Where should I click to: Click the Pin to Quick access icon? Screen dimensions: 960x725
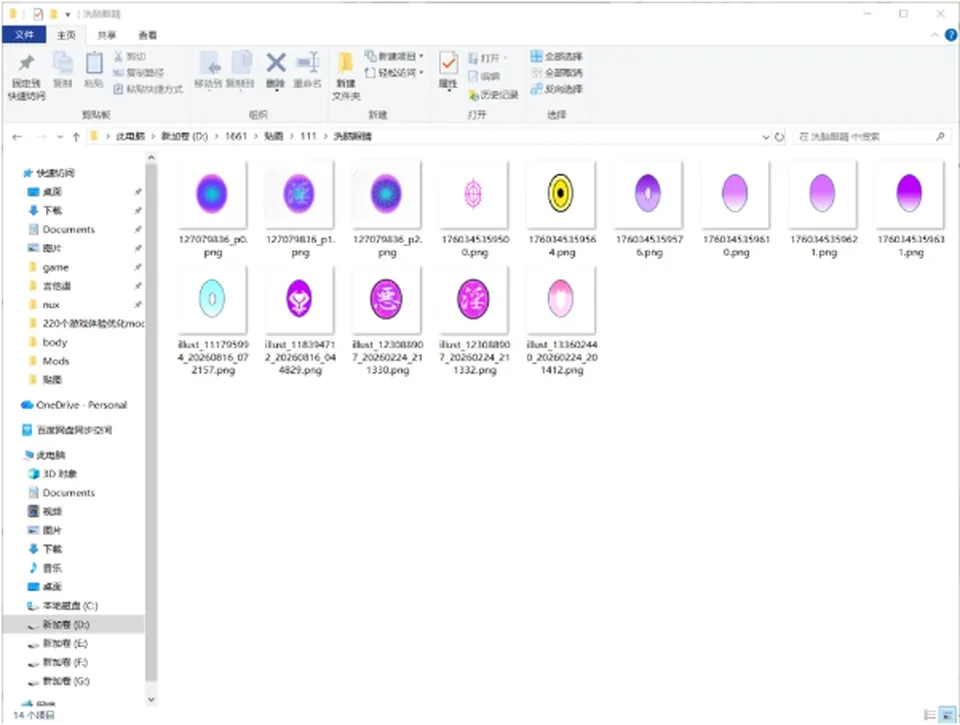[x=26, y=63]
